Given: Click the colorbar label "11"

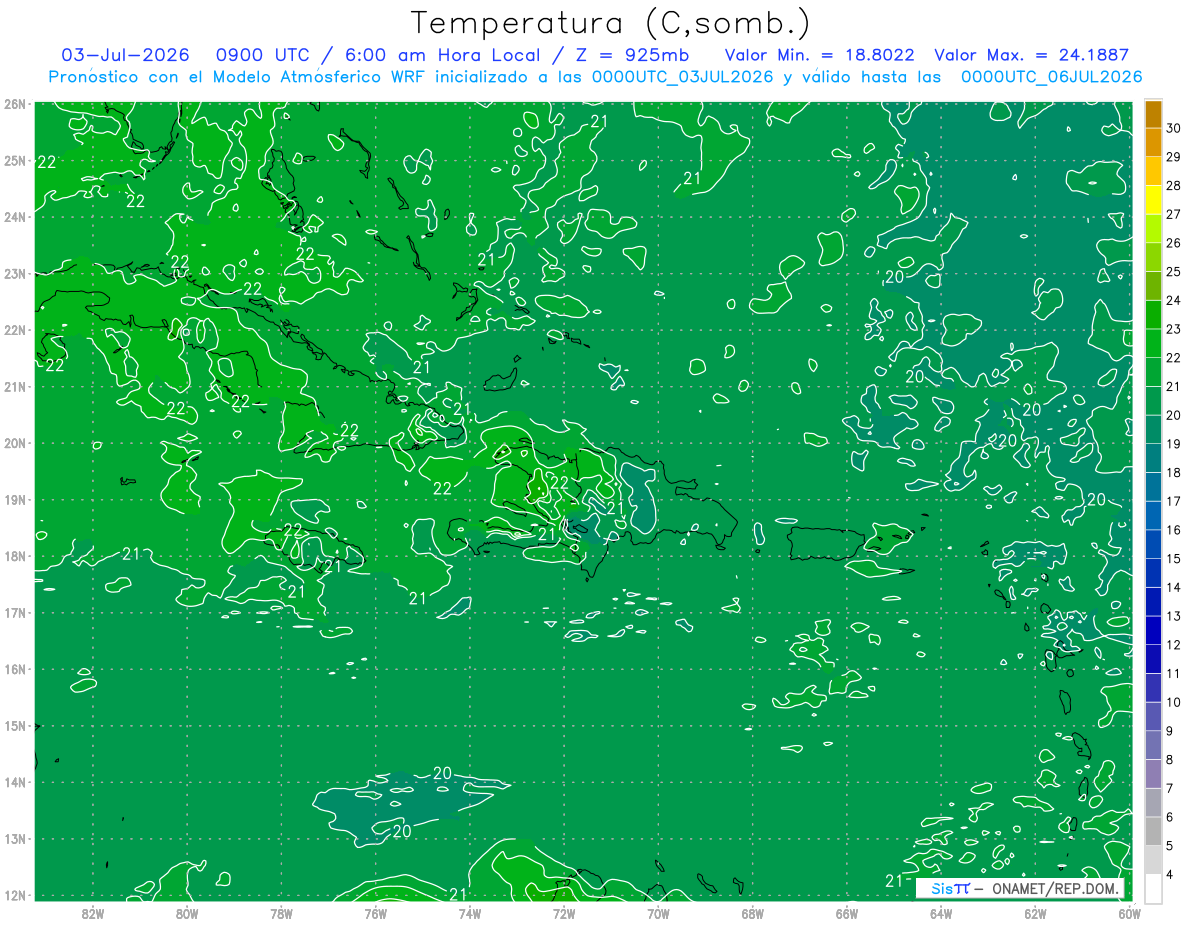Looking at the screenshot, I should [x=1174, y=674].
